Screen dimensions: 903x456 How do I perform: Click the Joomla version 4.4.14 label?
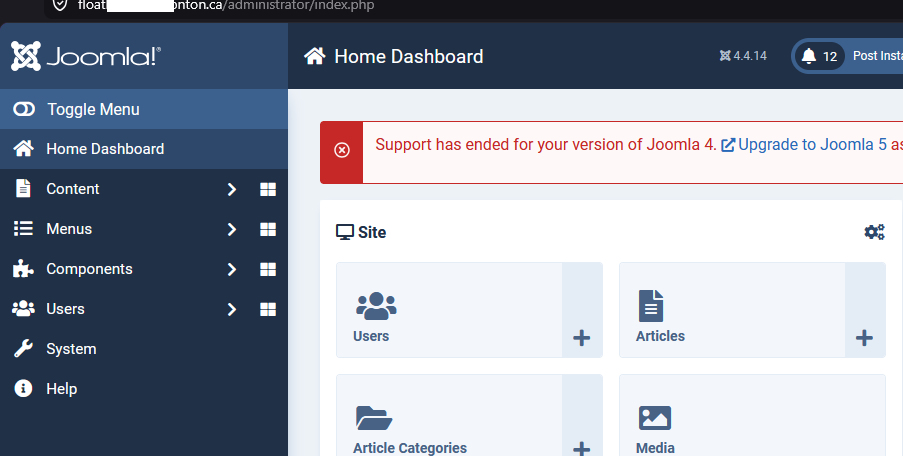tap(743, 56)
